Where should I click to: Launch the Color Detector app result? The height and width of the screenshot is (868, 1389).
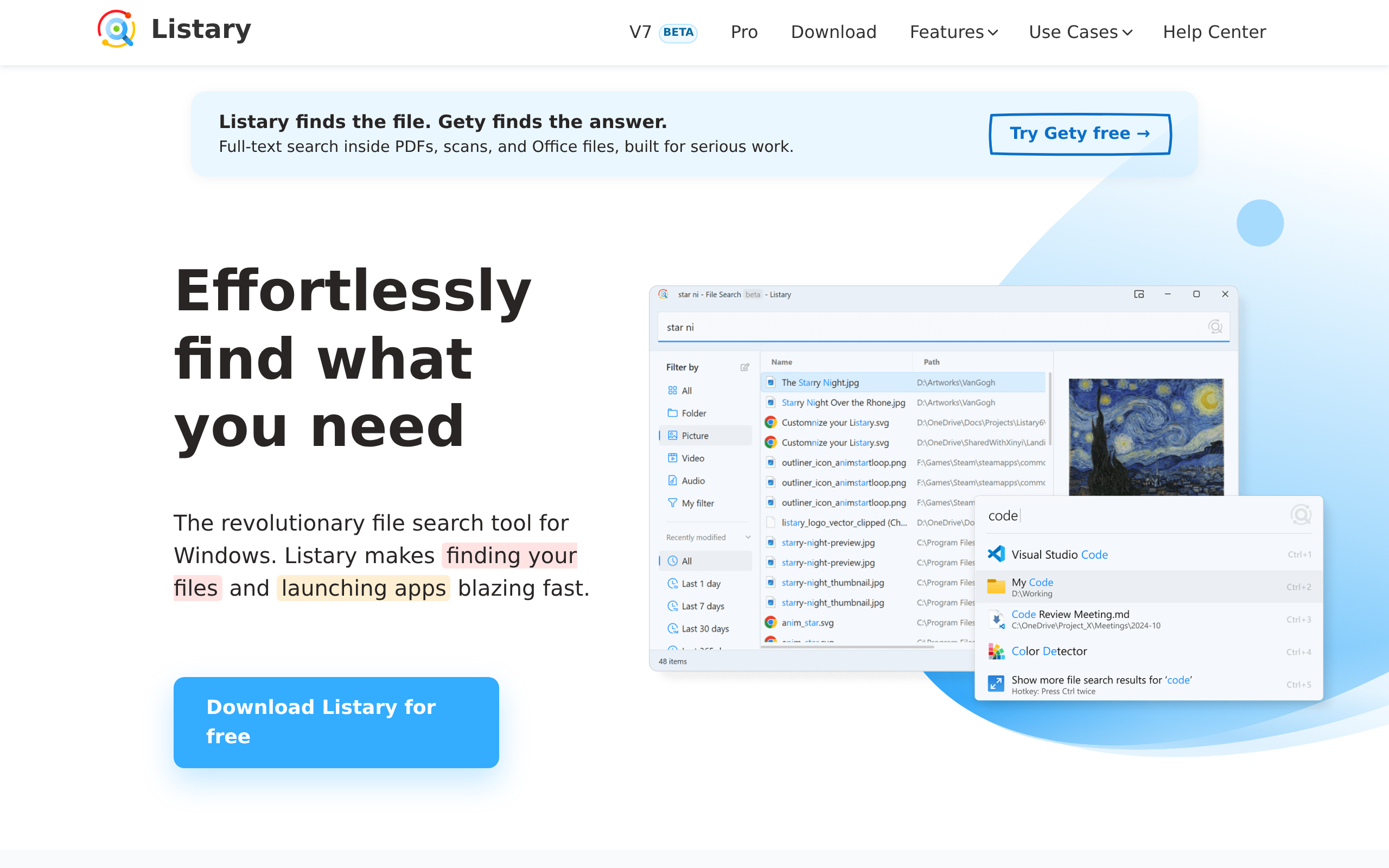(1149, 652)
